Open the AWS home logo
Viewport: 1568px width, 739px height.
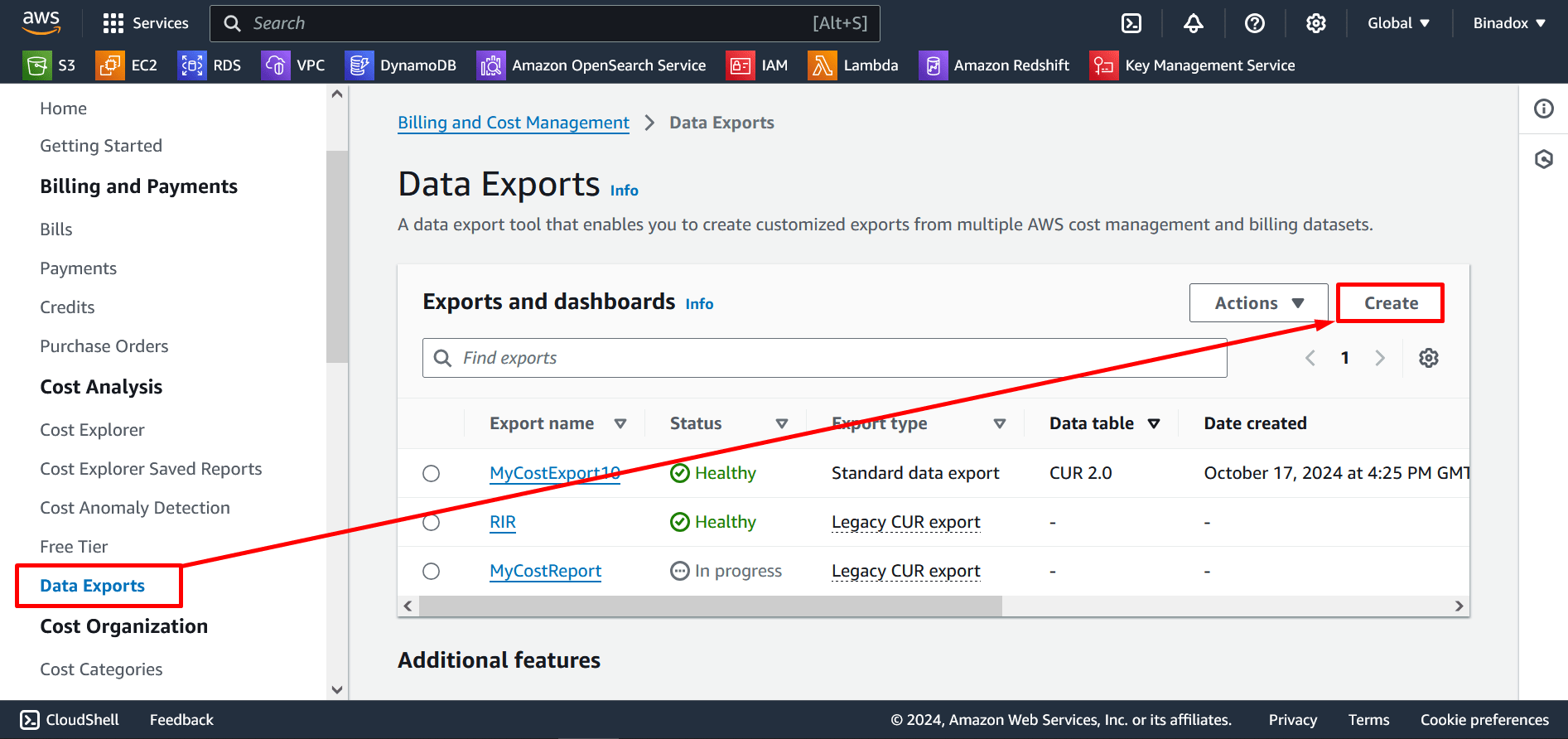point(41,22)
